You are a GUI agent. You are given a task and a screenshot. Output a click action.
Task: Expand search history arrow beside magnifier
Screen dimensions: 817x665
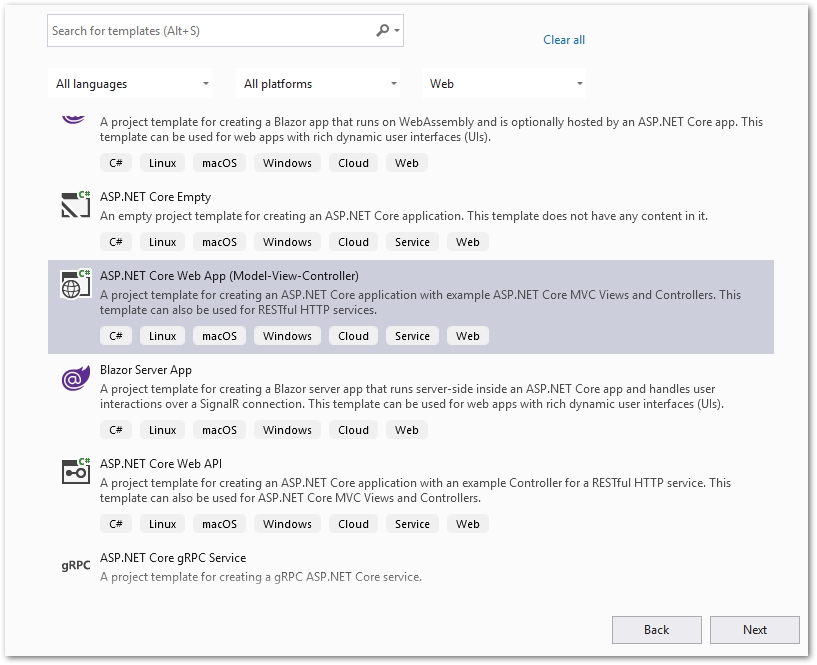click(398, 31)
